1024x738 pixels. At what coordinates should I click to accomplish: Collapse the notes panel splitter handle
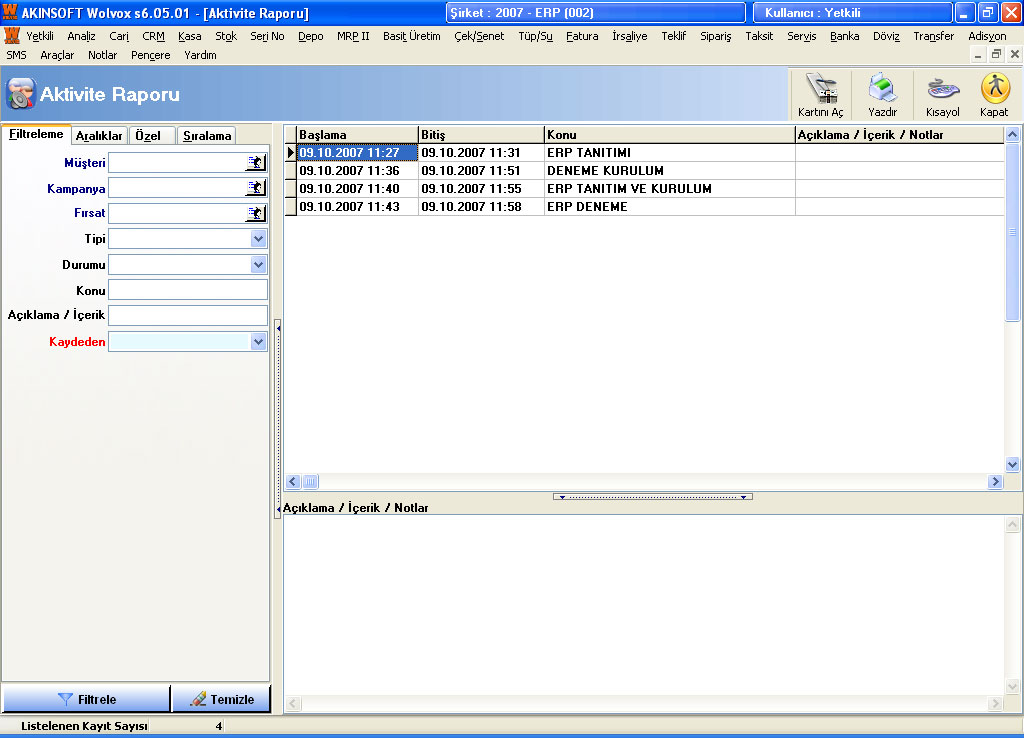[x=652, y=497]
